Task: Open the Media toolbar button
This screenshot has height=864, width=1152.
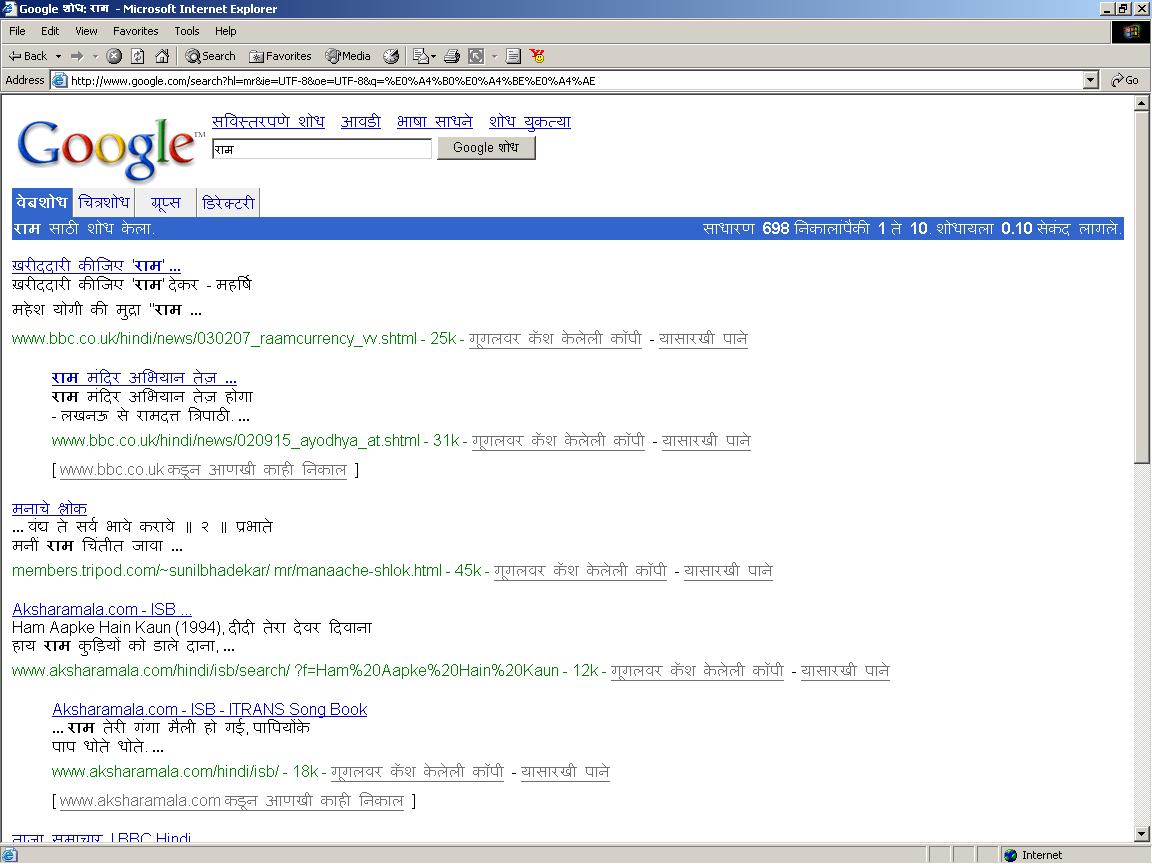Action: 348,56
